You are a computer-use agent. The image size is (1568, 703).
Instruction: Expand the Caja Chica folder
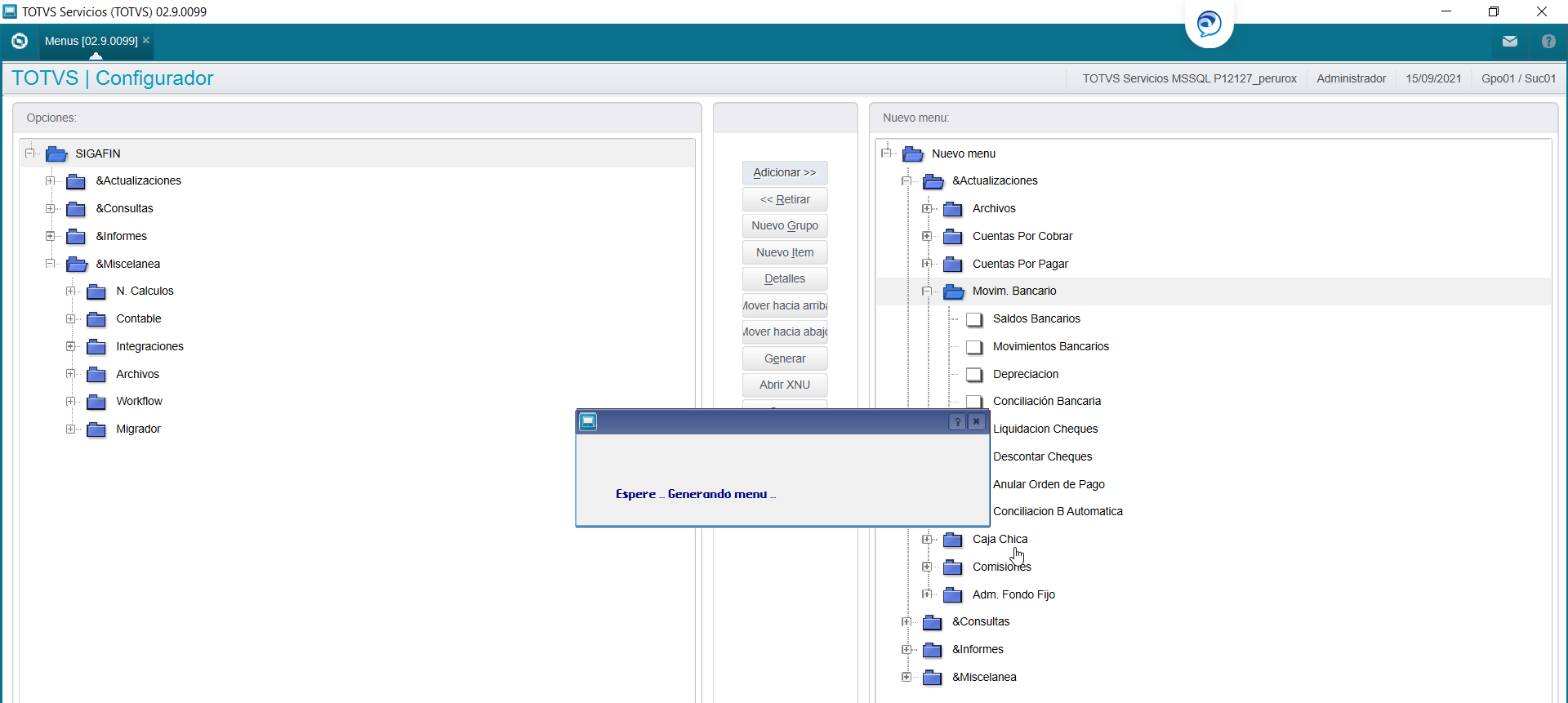(927, 539)
